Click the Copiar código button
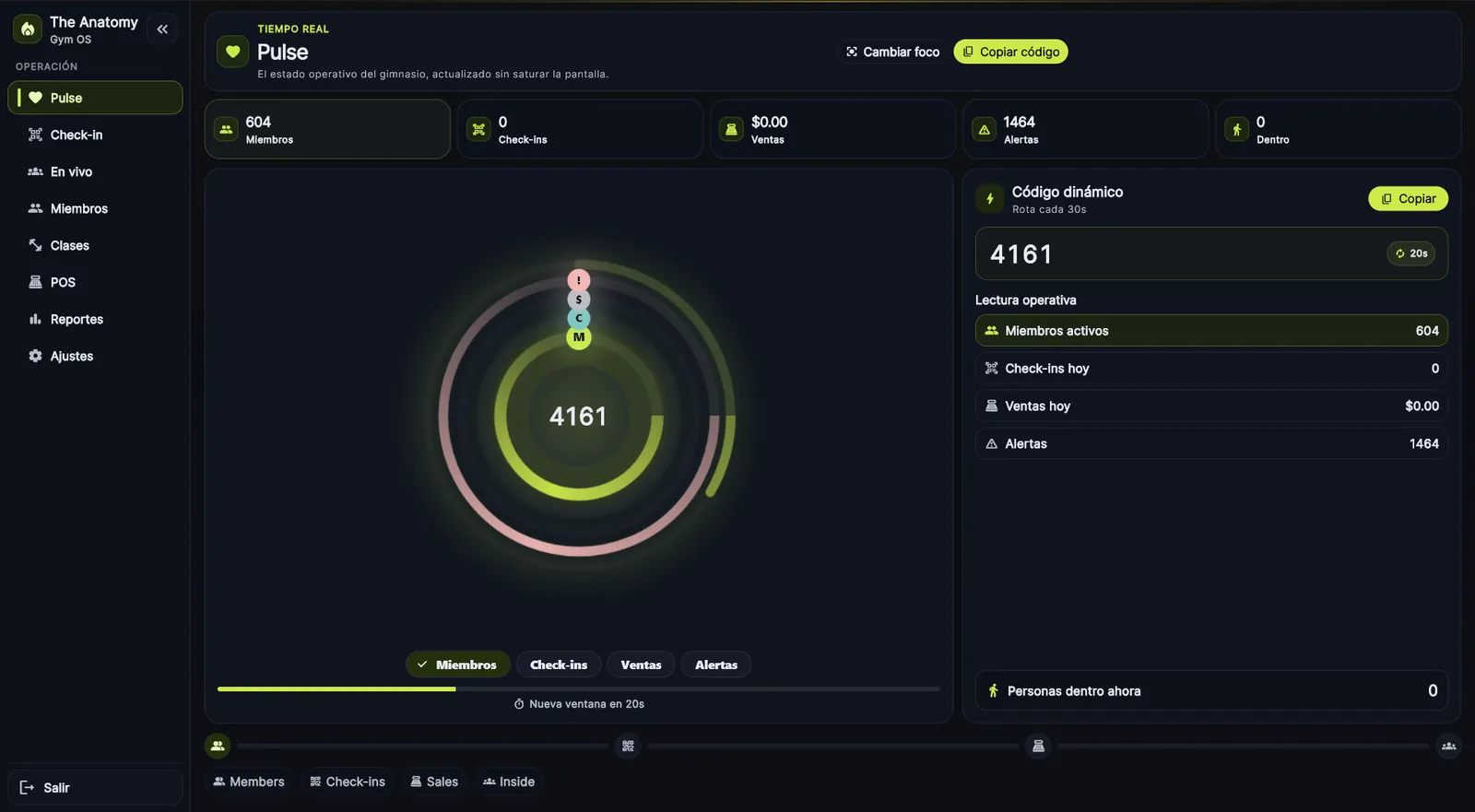The width and height of the screenshot is (1475, 812). (x=1010, y=52)
